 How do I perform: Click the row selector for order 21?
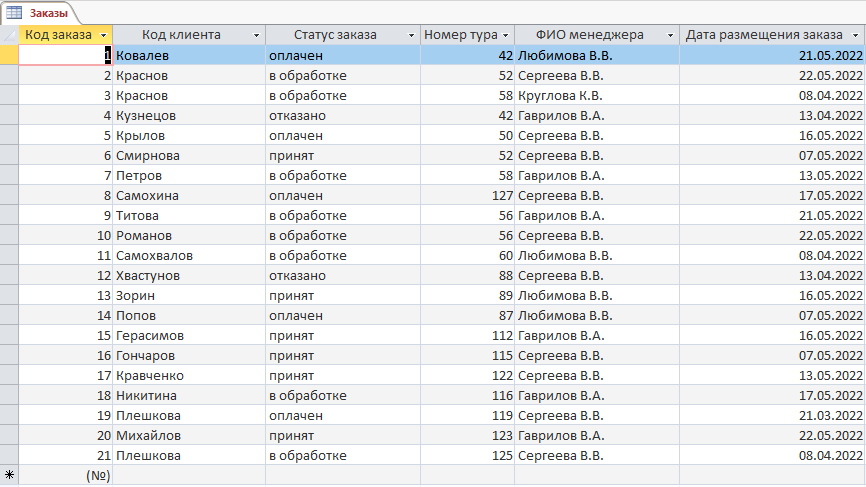click(9, 456)
